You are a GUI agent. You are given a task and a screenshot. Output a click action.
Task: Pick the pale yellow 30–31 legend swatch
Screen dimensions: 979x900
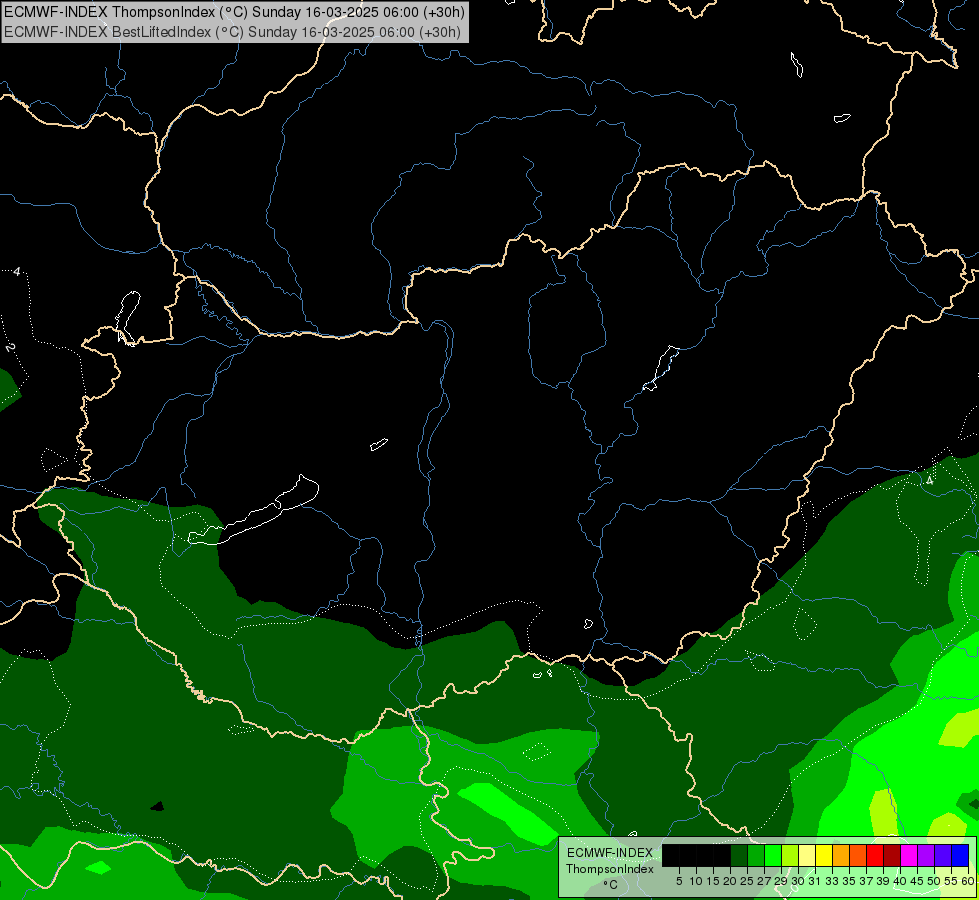[x=807, y=855]
